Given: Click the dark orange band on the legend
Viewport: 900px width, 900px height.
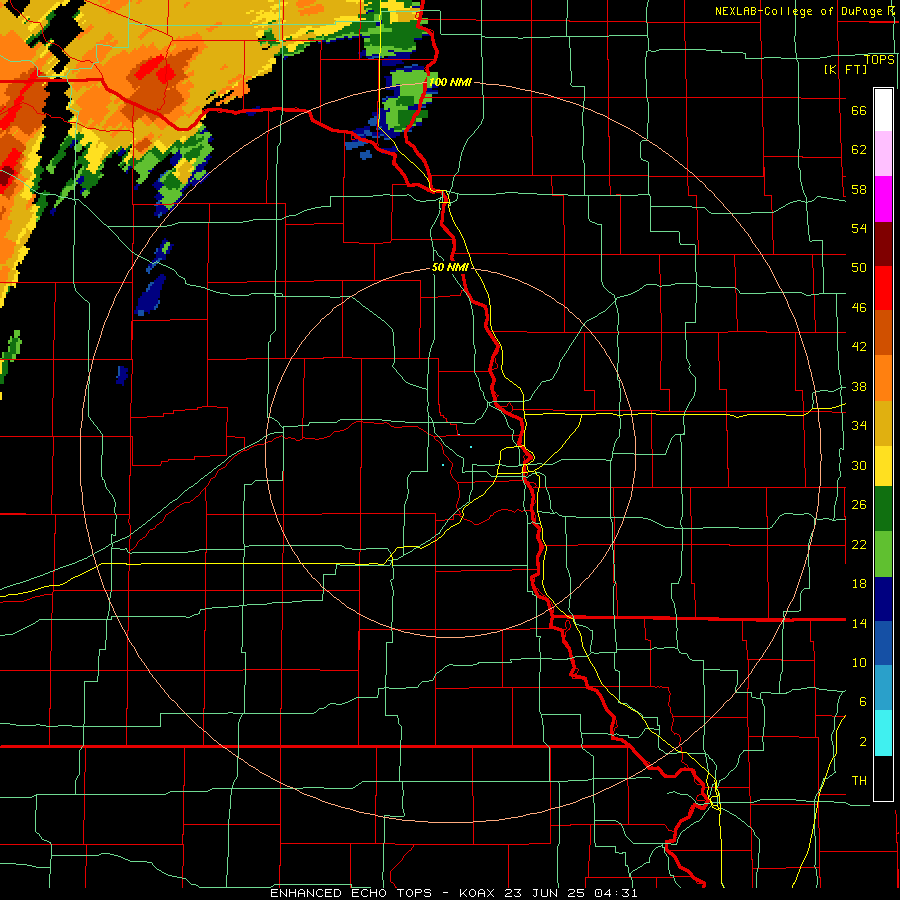Looking at the screenshot, I should tap(883, 332).
